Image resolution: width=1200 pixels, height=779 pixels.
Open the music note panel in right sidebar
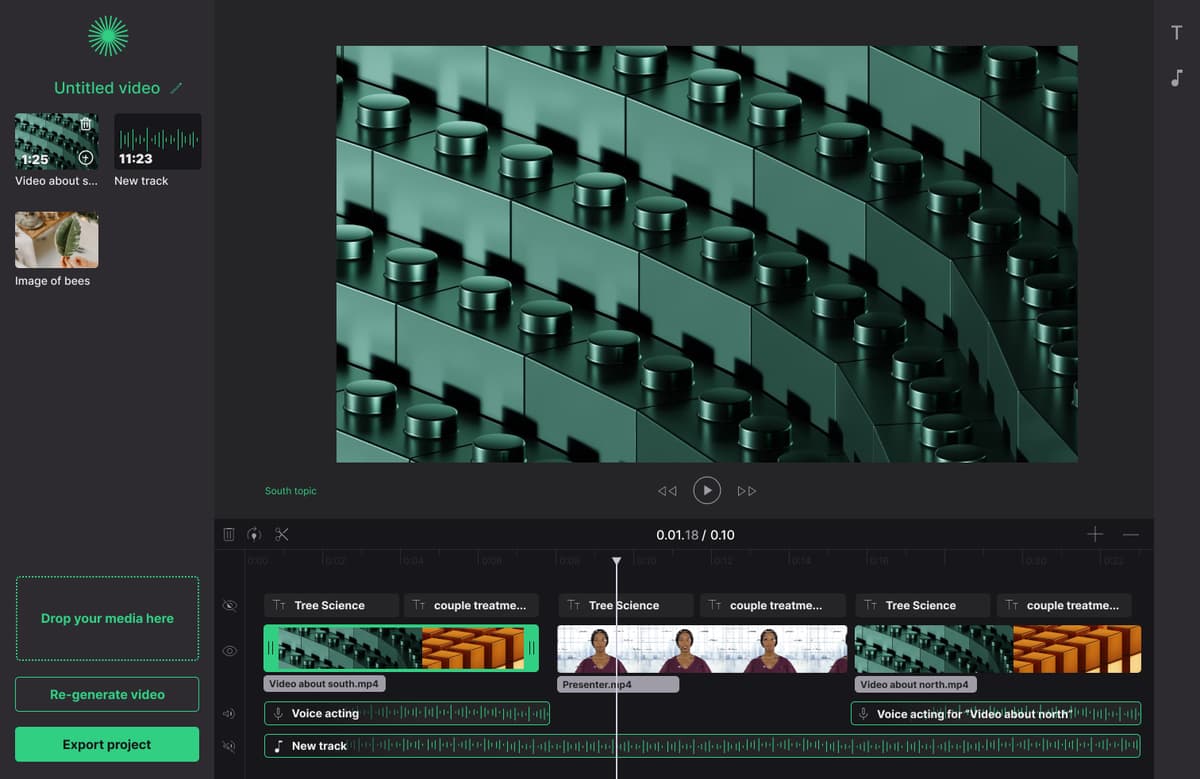[1177, 78]
